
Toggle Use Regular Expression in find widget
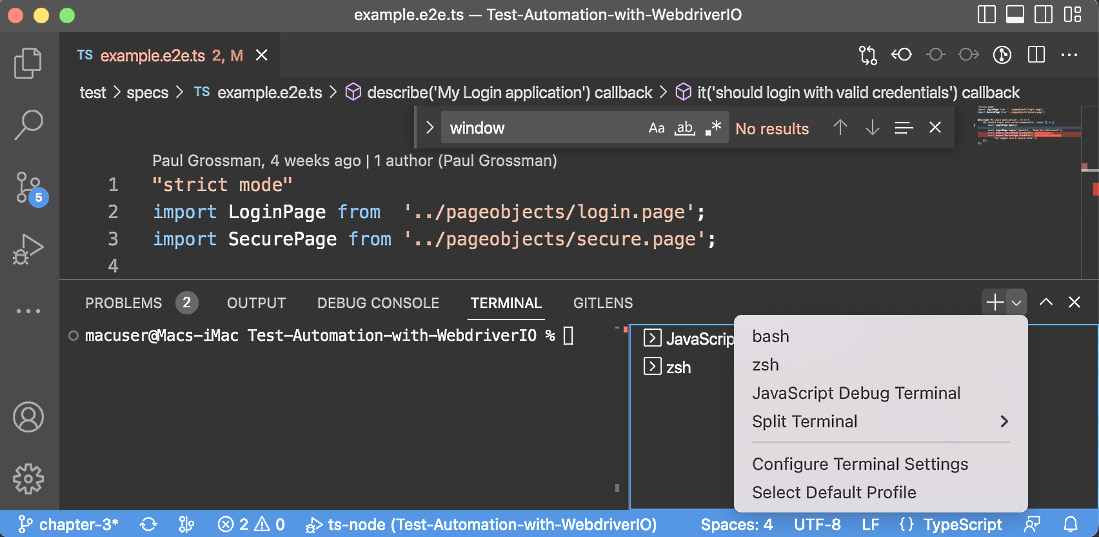[x=712, y=128]
